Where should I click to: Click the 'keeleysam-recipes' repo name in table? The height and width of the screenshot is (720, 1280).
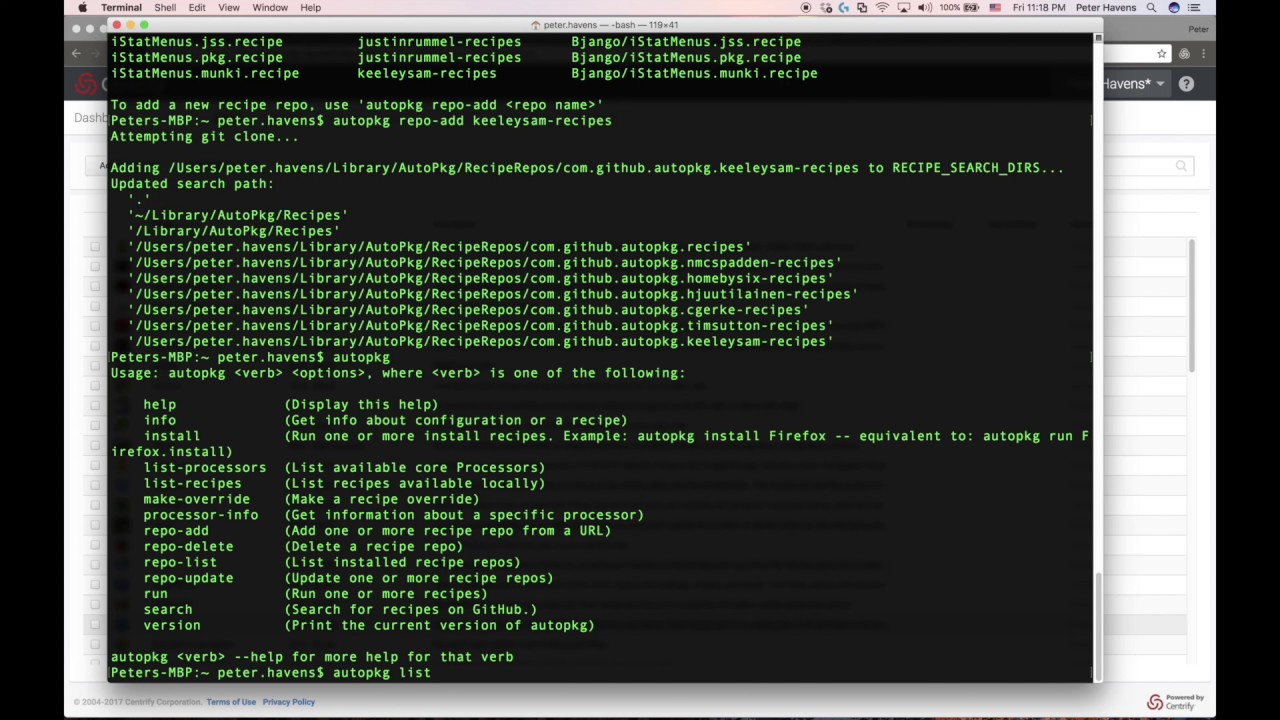[x=427, y=73]
